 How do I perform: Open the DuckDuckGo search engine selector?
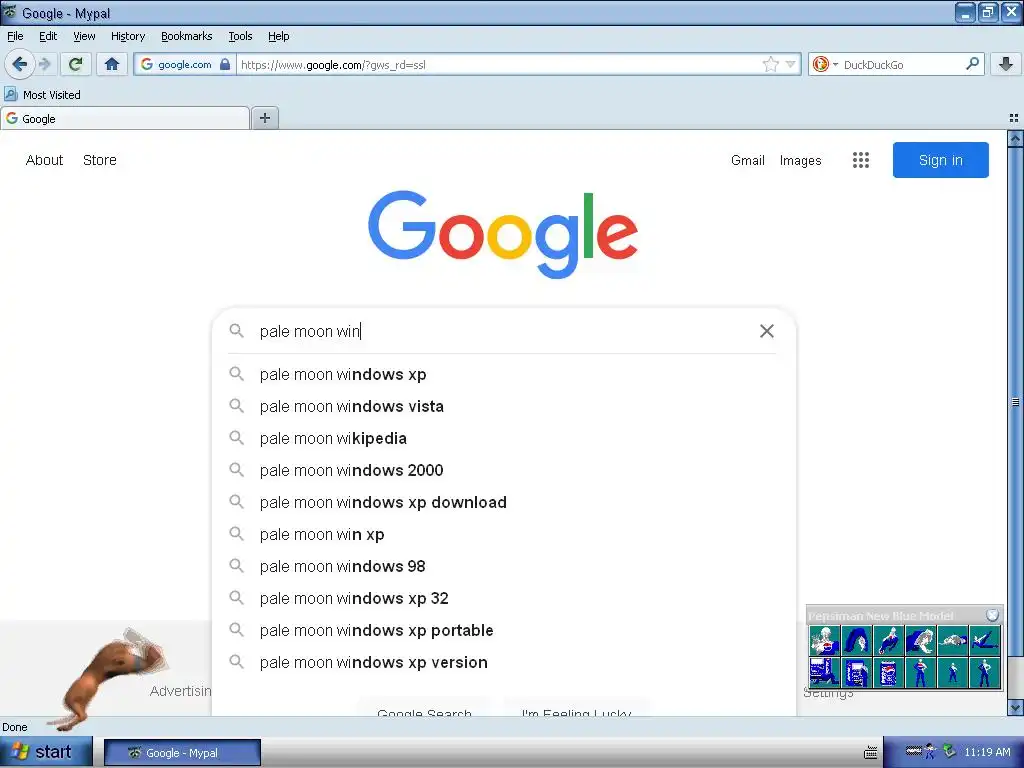click(x=825, y=64)
